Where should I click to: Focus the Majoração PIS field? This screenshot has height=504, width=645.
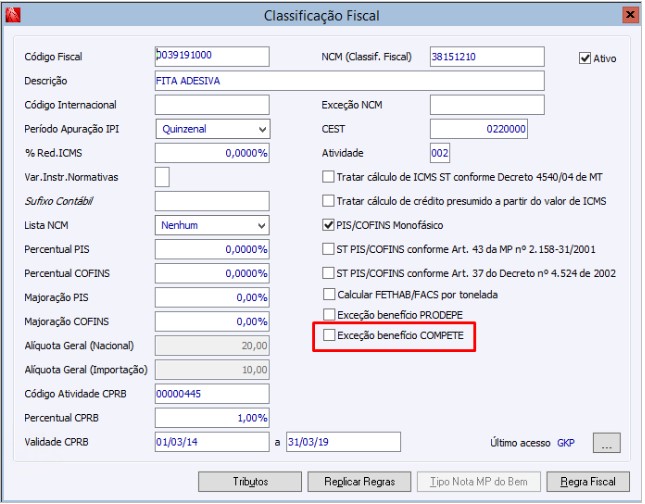[x=212, y=297]
